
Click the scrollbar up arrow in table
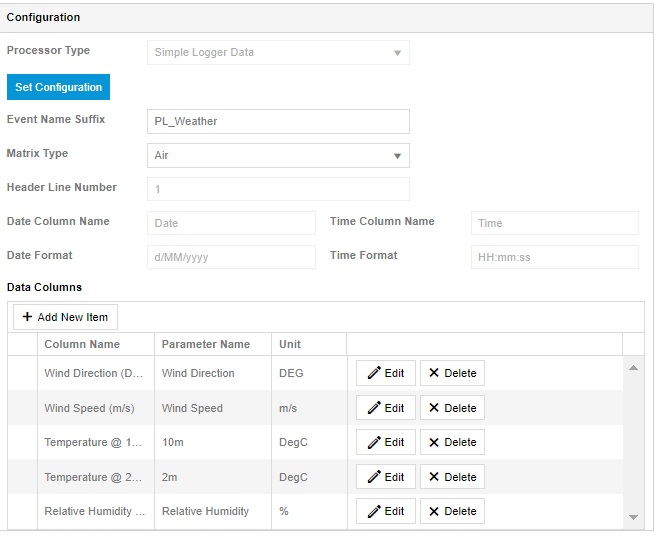(634, 368)
